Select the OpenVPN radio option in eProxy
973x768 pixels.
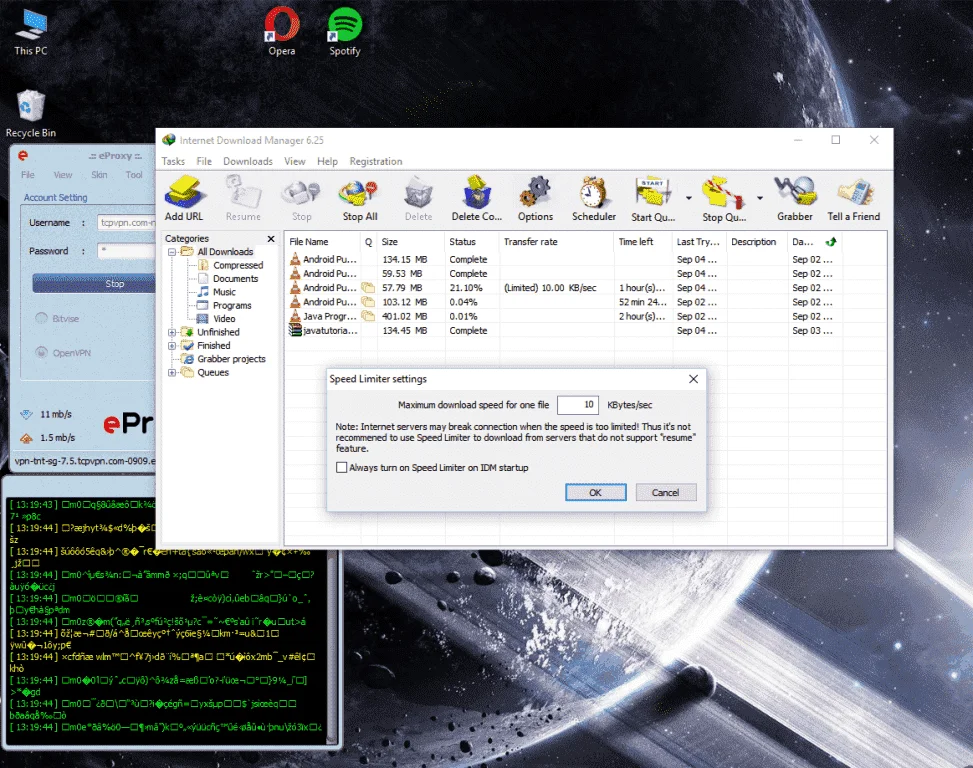click(42, 352)
